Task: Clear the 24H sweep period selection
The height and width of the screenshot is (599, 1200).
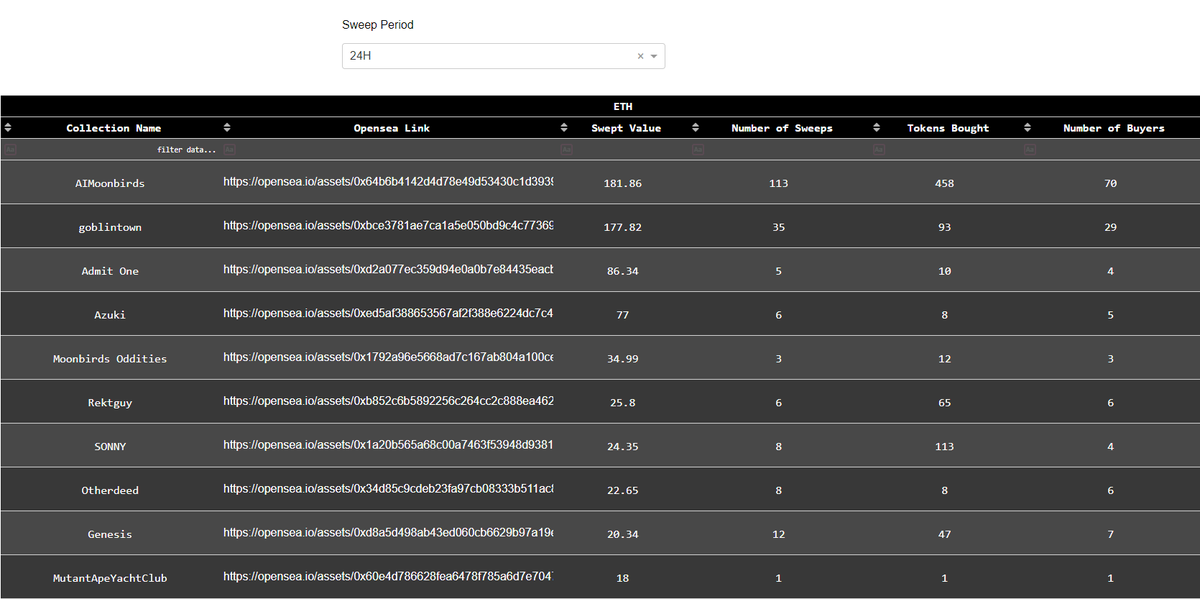Action: 641,56
